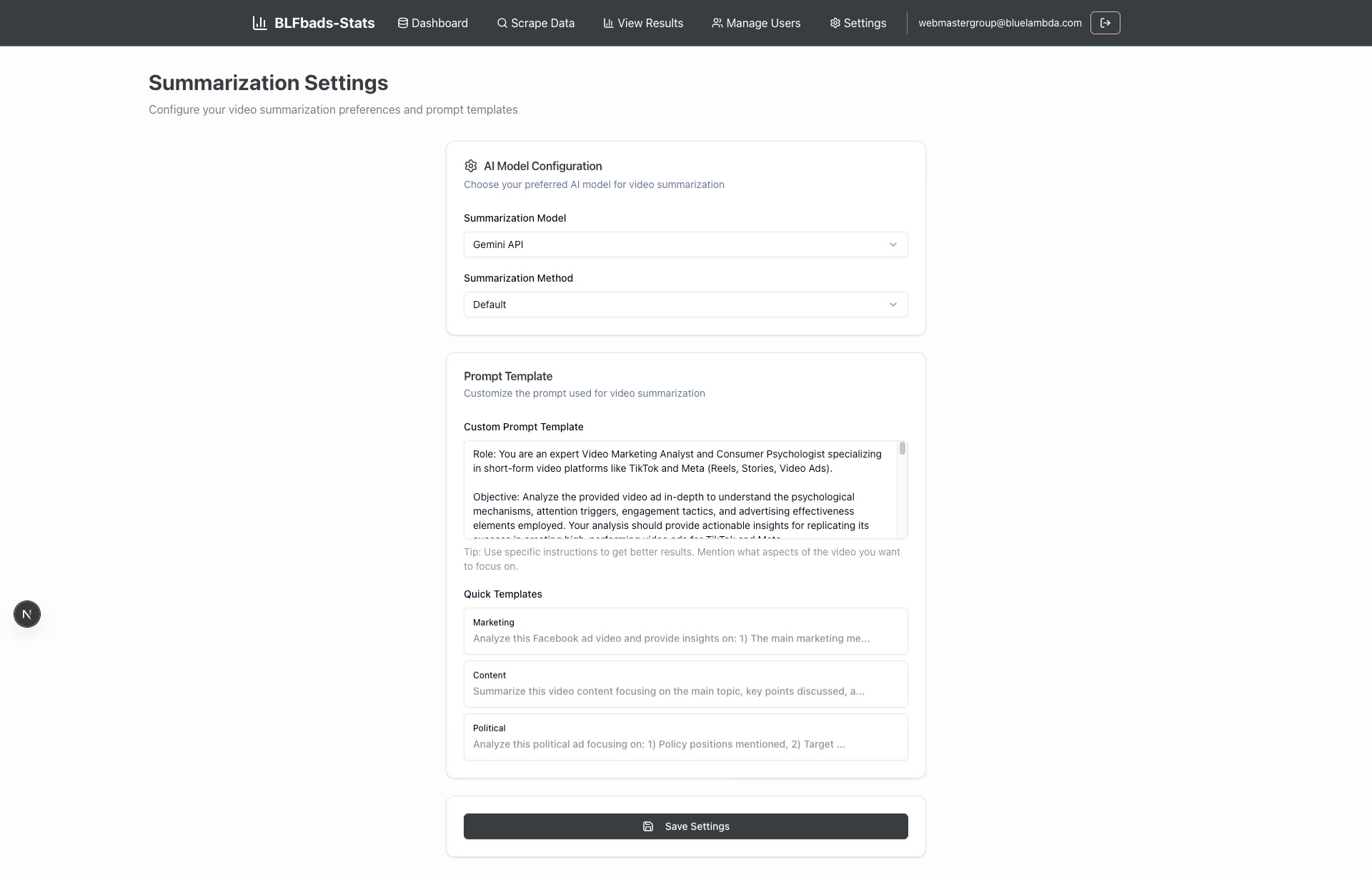Click the Settings gear icon in navbar
This screenshot has height=880, width=1372.
tap(835, 23)
